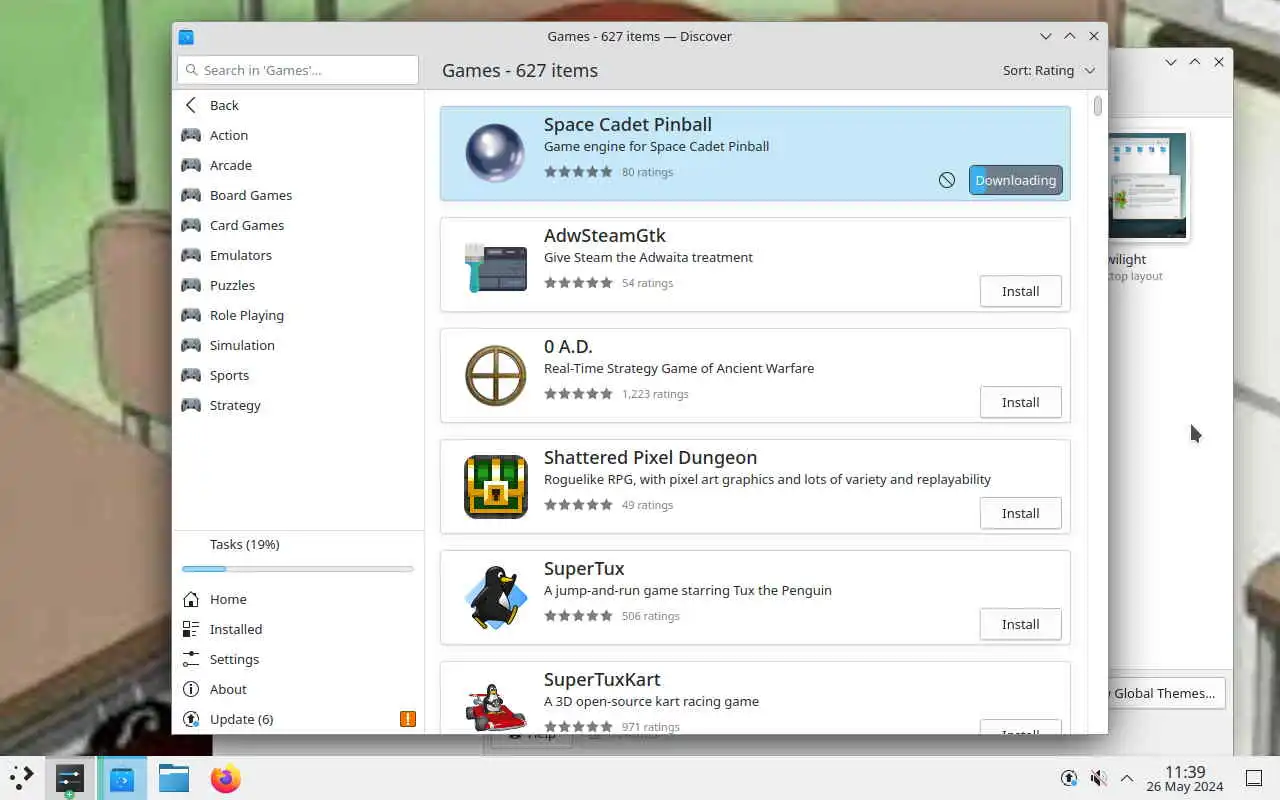This screenshot has width=1280, height=800.
Task: Select the Emulators category
Action: (x=298, y=255)
